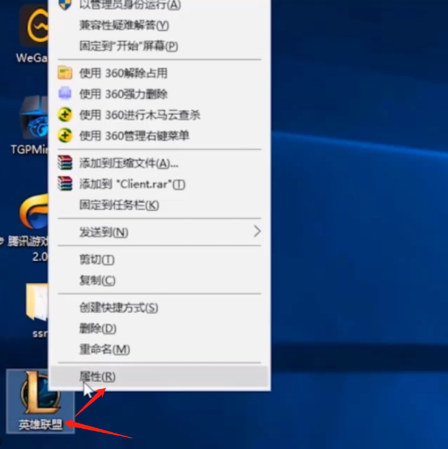Screen dimensions: 448x449
Task: Choose 复制(C) from context menu
Action: [x=159, y=280]
